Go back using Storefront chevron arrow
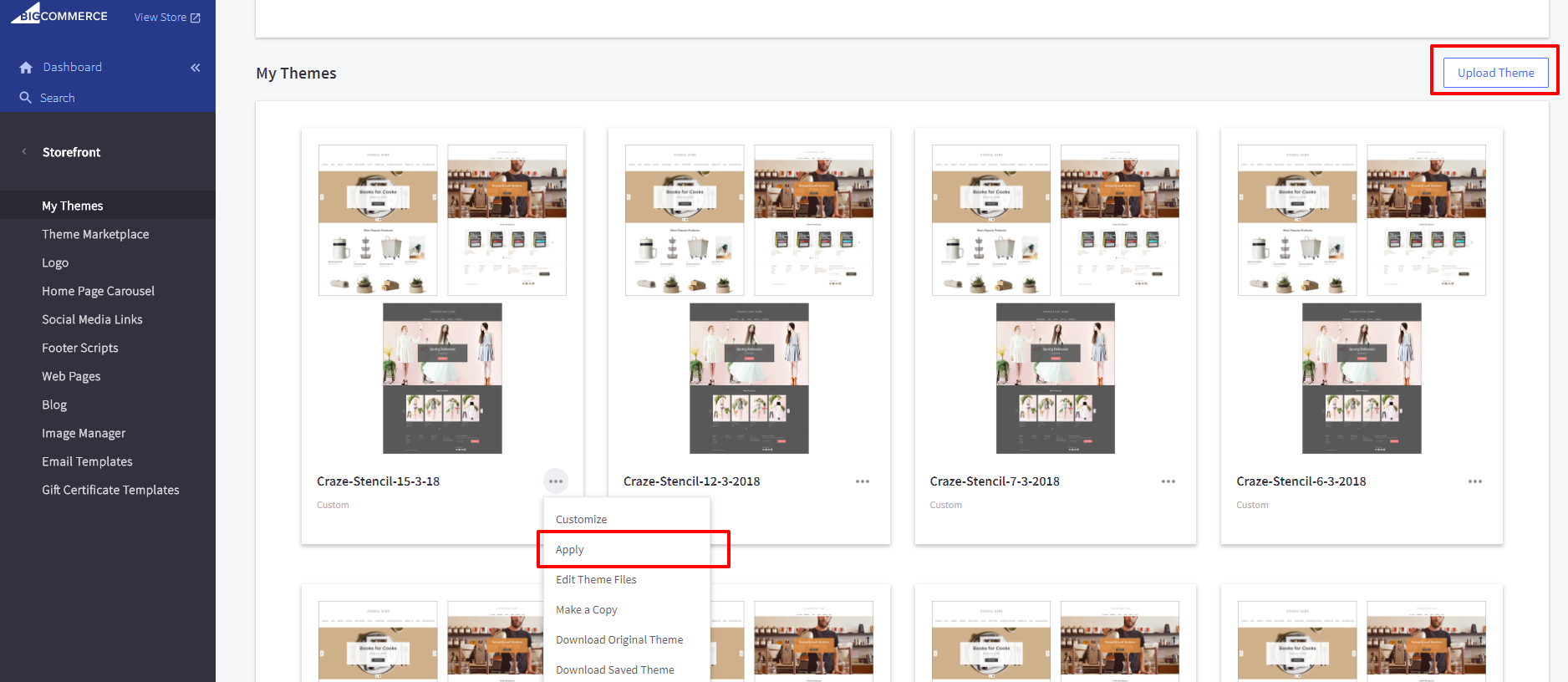Viewport: 1568px width, 682px height. pos(24,151)
